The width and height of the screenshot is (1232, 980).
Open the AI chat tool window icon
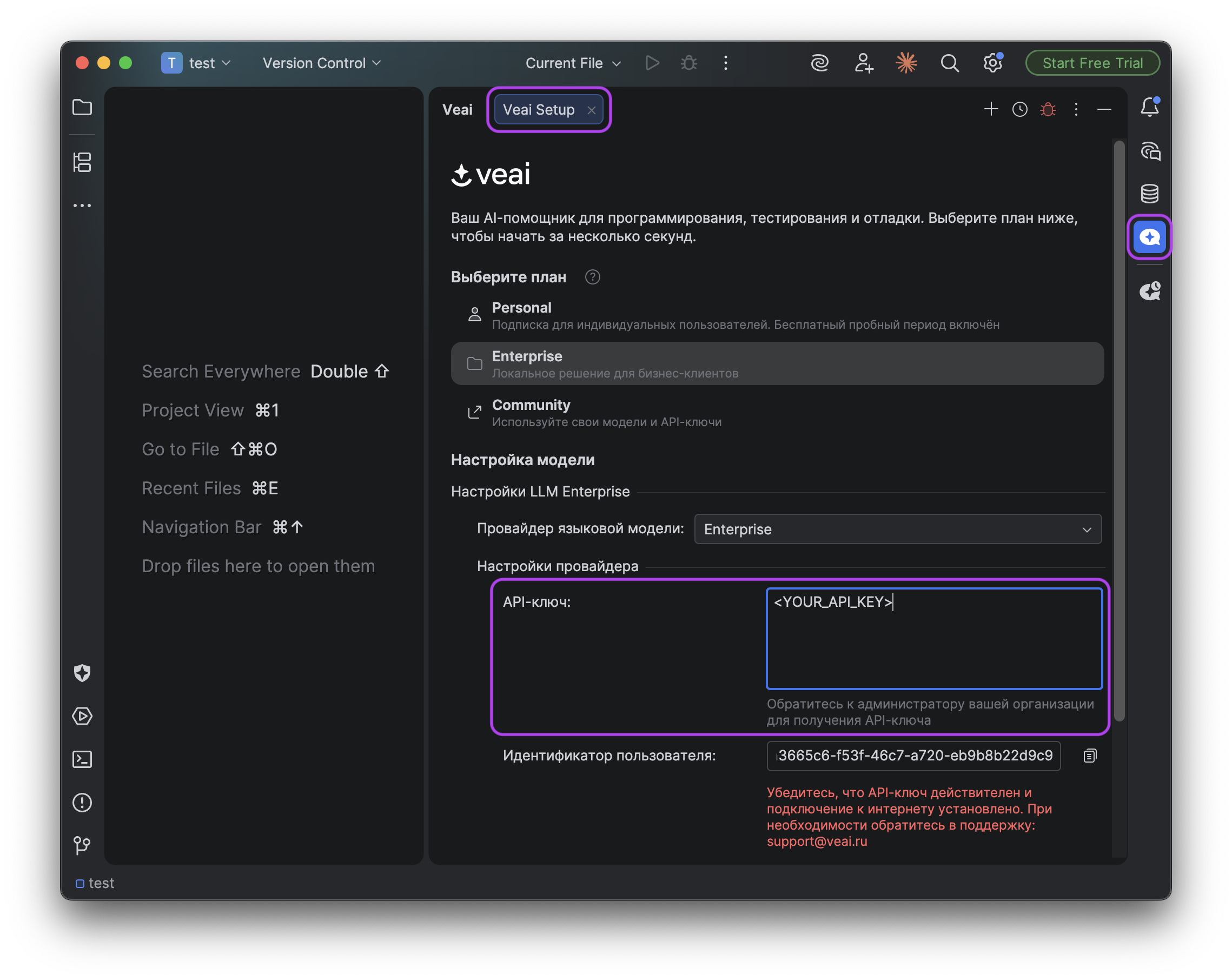click(x=1150, y=151)
